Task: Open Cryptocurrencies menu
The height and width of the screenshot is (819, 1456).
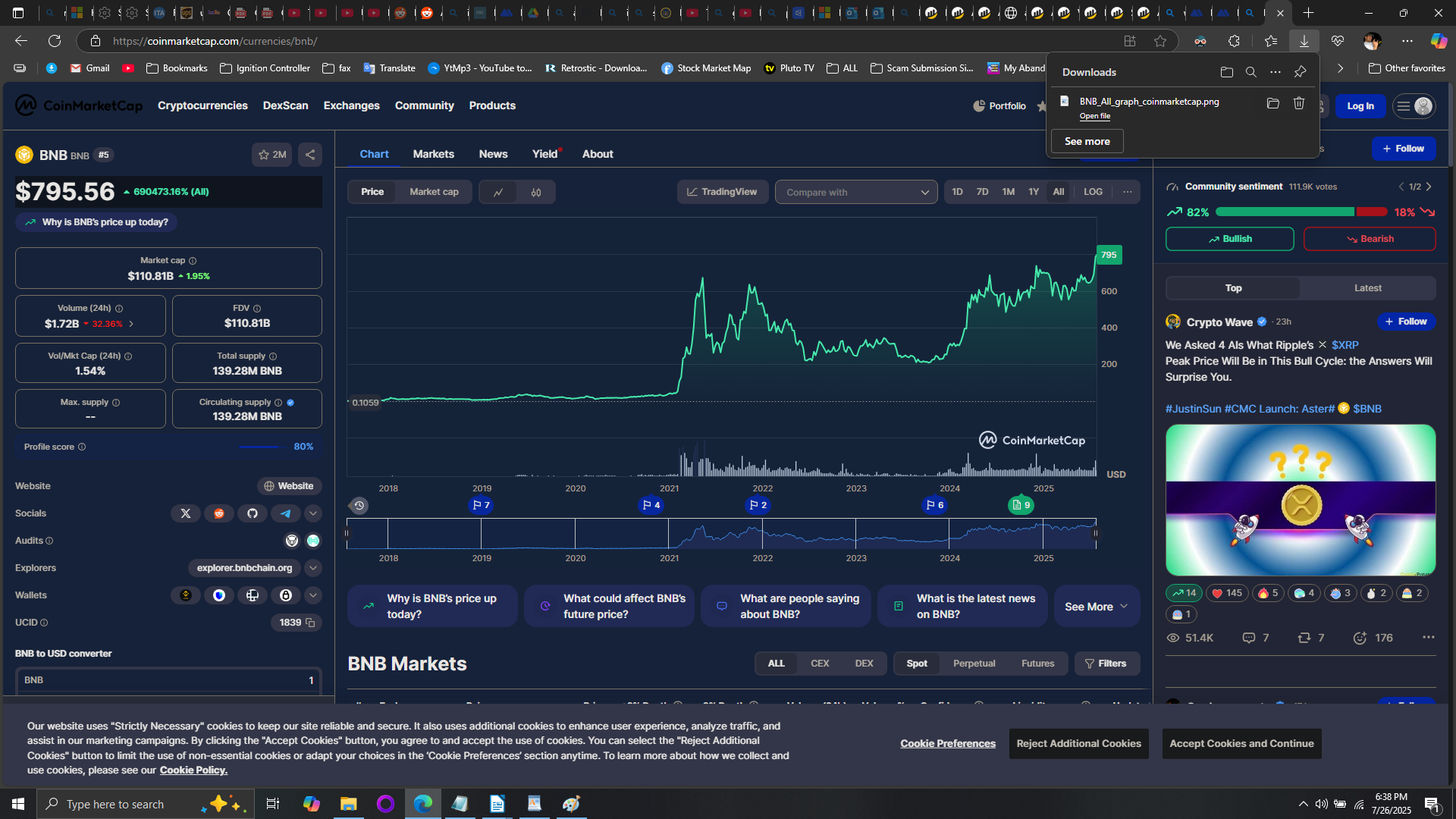Action: (202, 105)
